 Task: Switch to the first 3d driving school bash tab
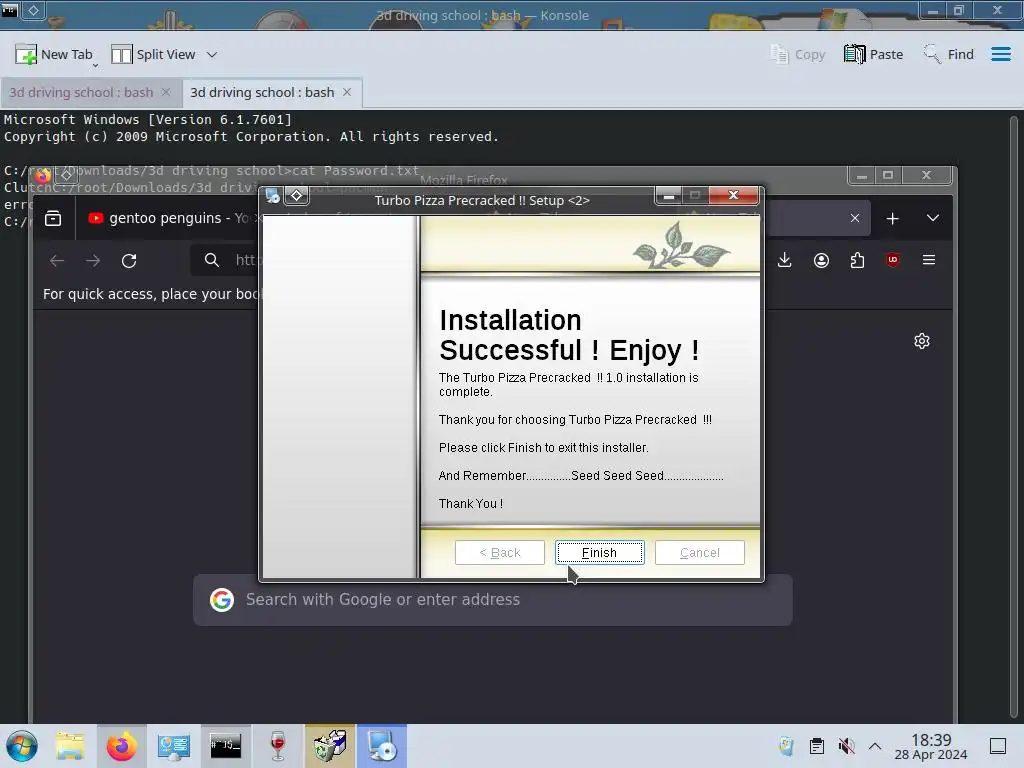click(x=81, y=93)
